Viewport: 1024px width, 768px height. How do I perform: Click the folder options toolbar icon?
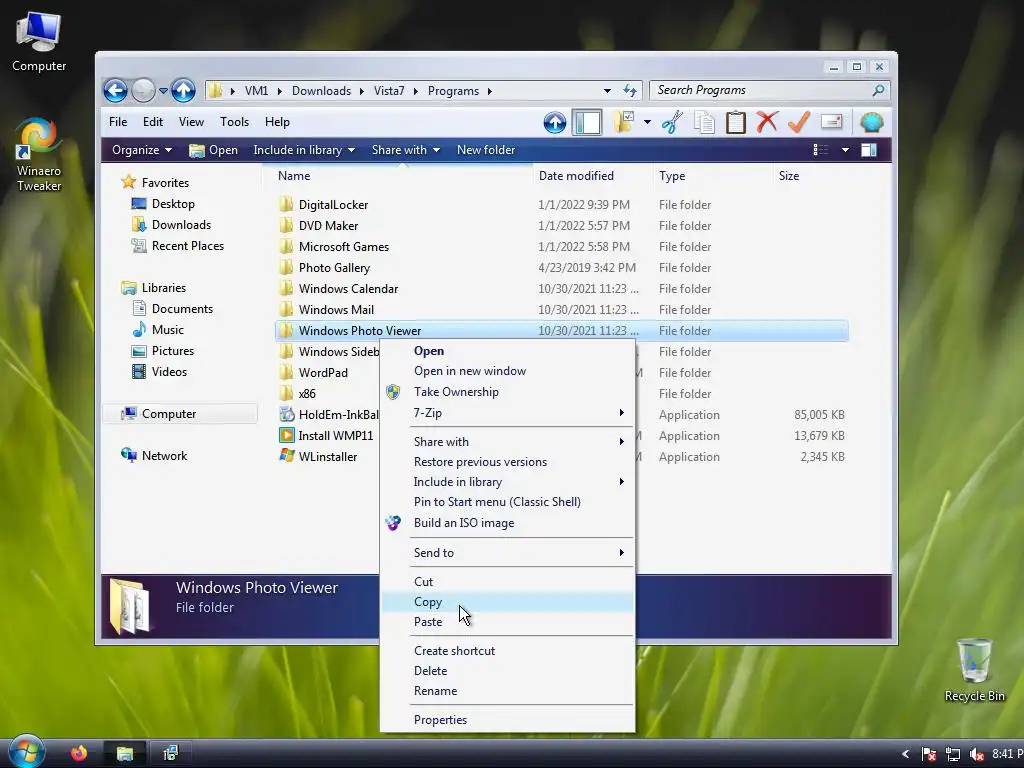[624, 122]
